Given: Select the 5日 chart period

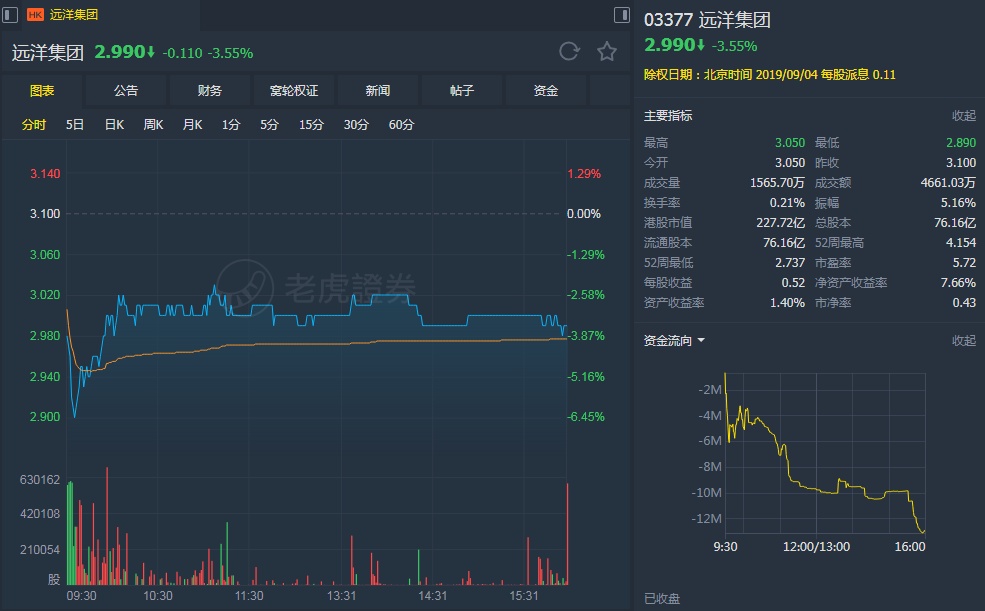Looking at the screenshot, I should (75, 124).
